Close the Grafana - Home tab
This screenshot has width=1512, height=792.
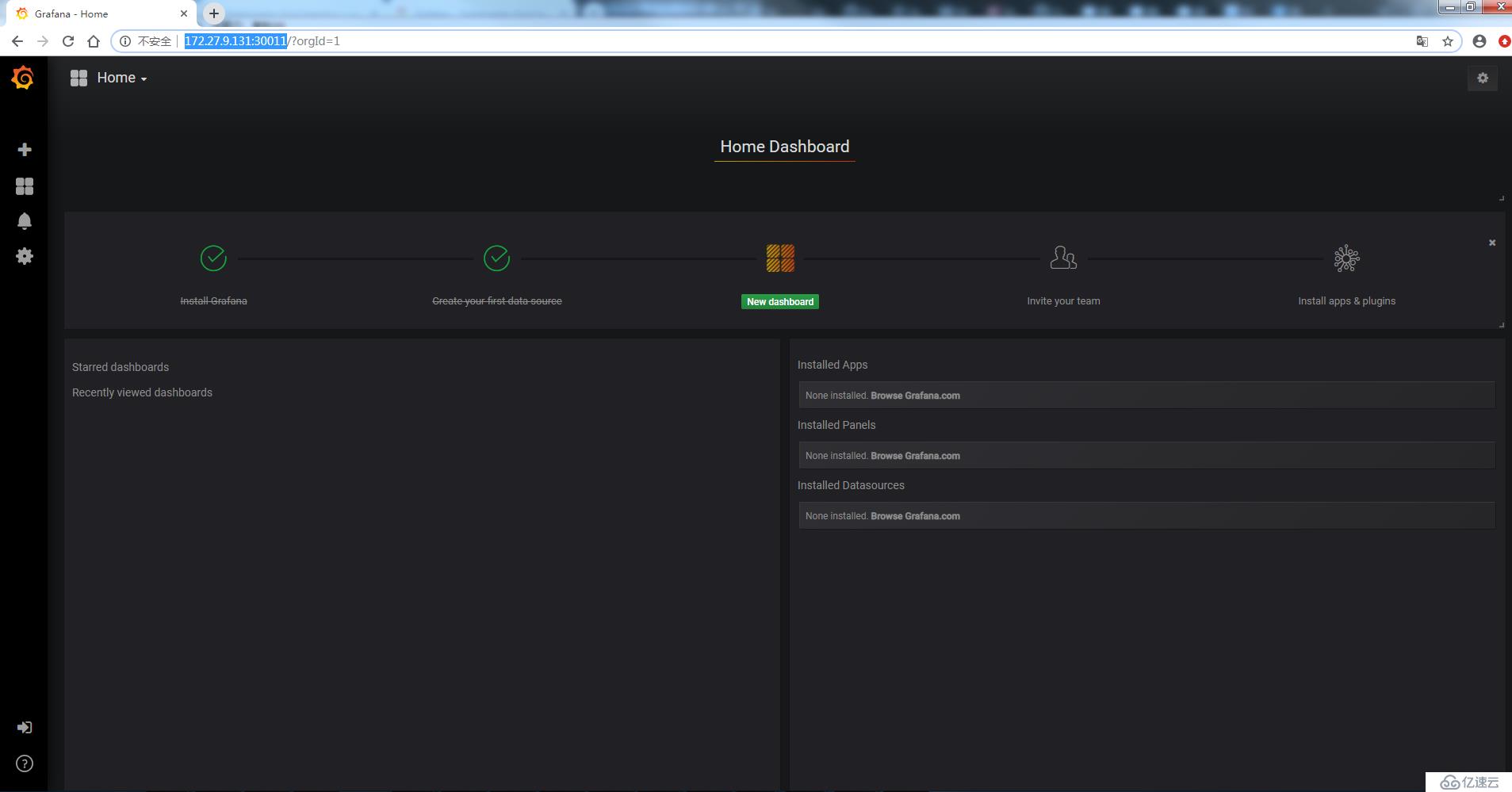coord(184,13)
